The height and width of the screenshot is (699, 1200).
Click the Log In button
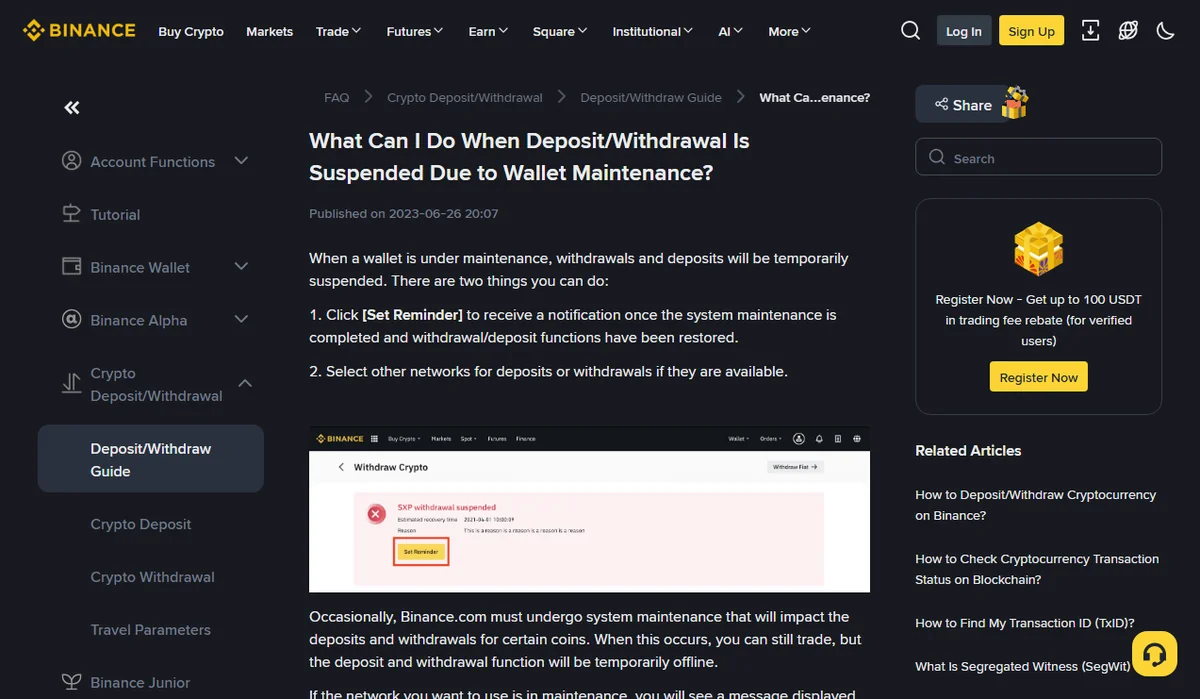964,31
